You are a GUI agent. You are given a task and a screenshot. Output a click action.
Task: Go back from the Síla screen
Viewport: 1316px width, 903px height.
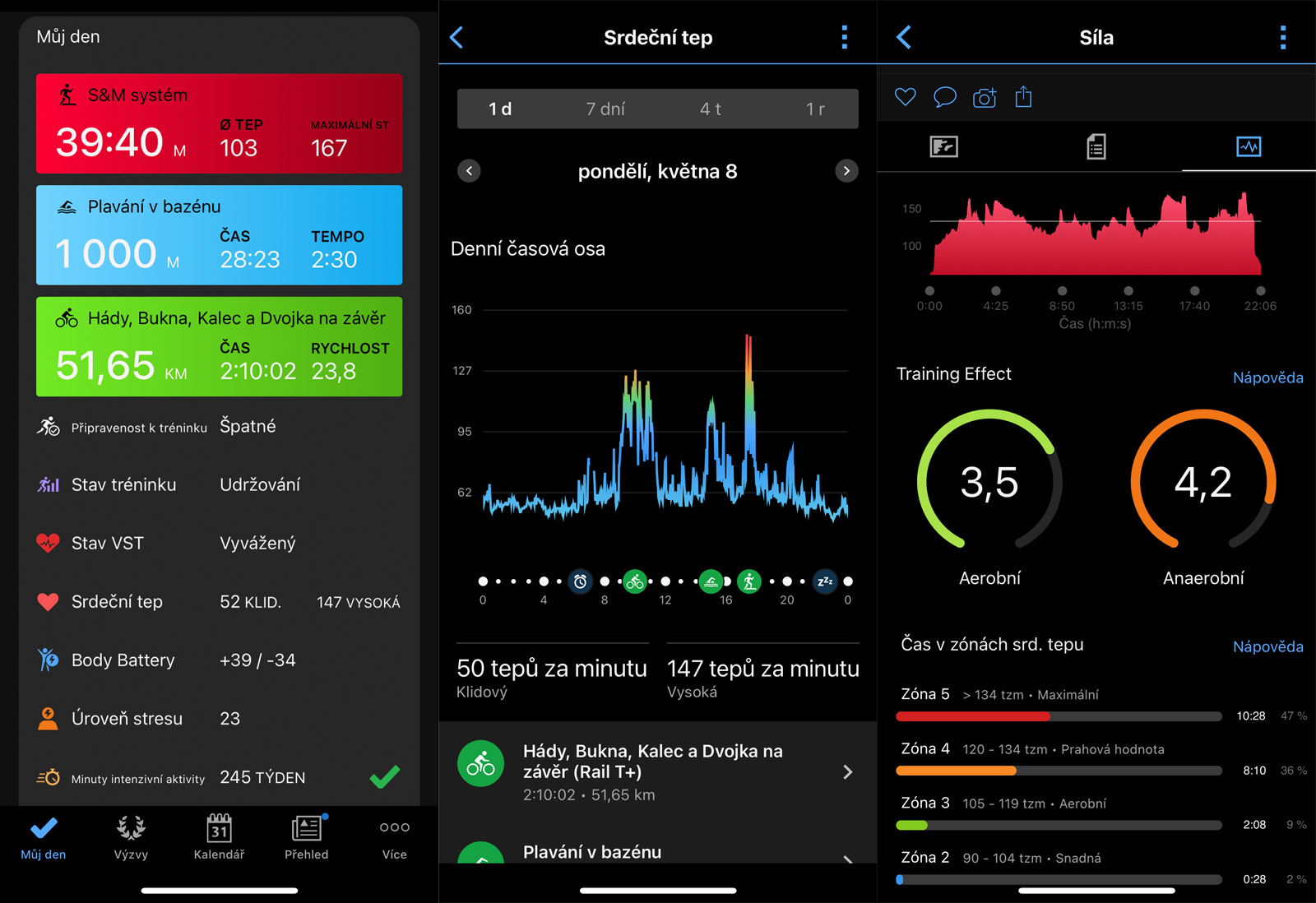click(x=904, y=37)
